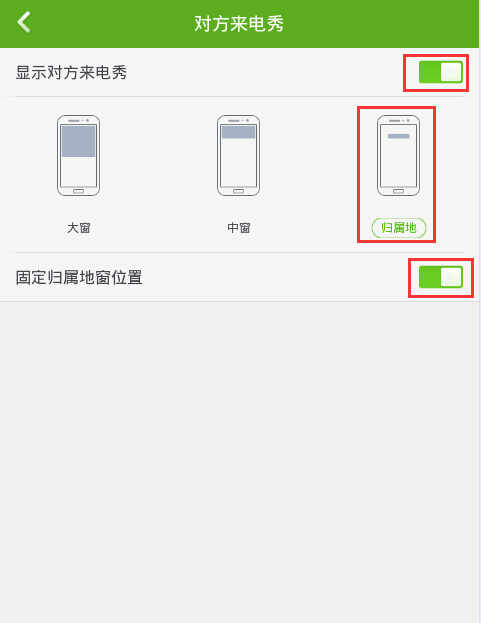This screenshot has width=481, height=623.
Task: Select the 中窗 phone preview icon
Action: 238,156
